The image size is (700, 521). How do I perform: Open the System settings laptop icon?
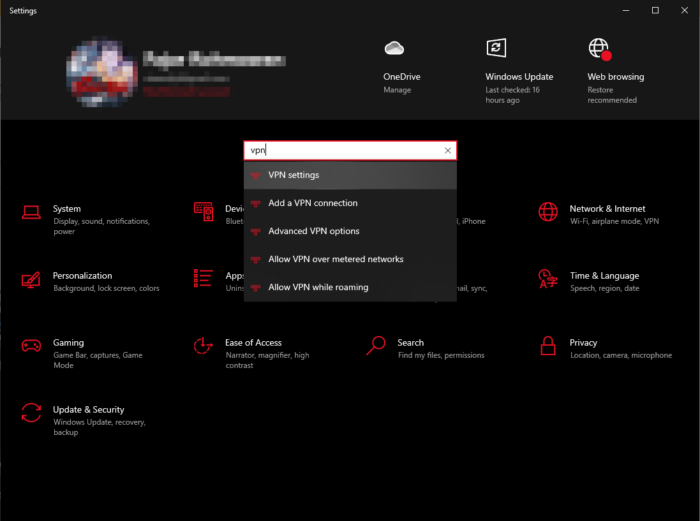pos(31,213)
